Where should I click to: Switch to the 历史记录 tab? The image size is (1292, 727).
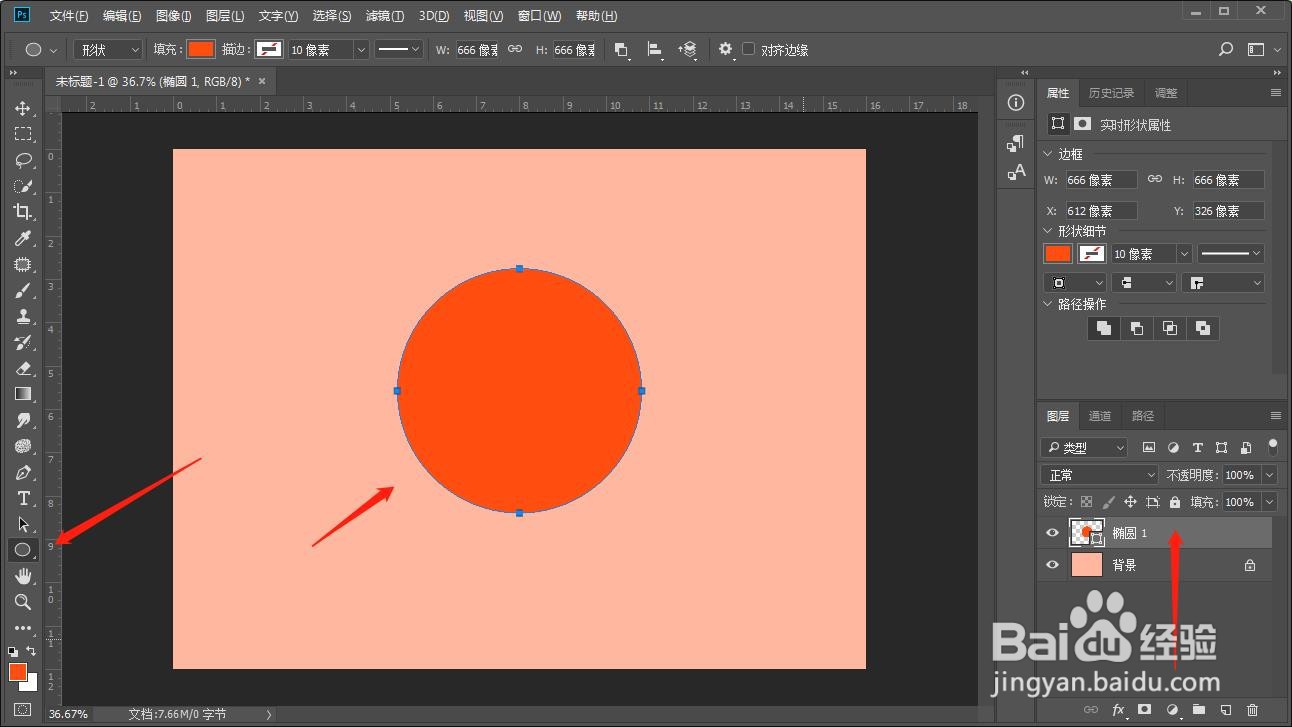pos(1111,93)
